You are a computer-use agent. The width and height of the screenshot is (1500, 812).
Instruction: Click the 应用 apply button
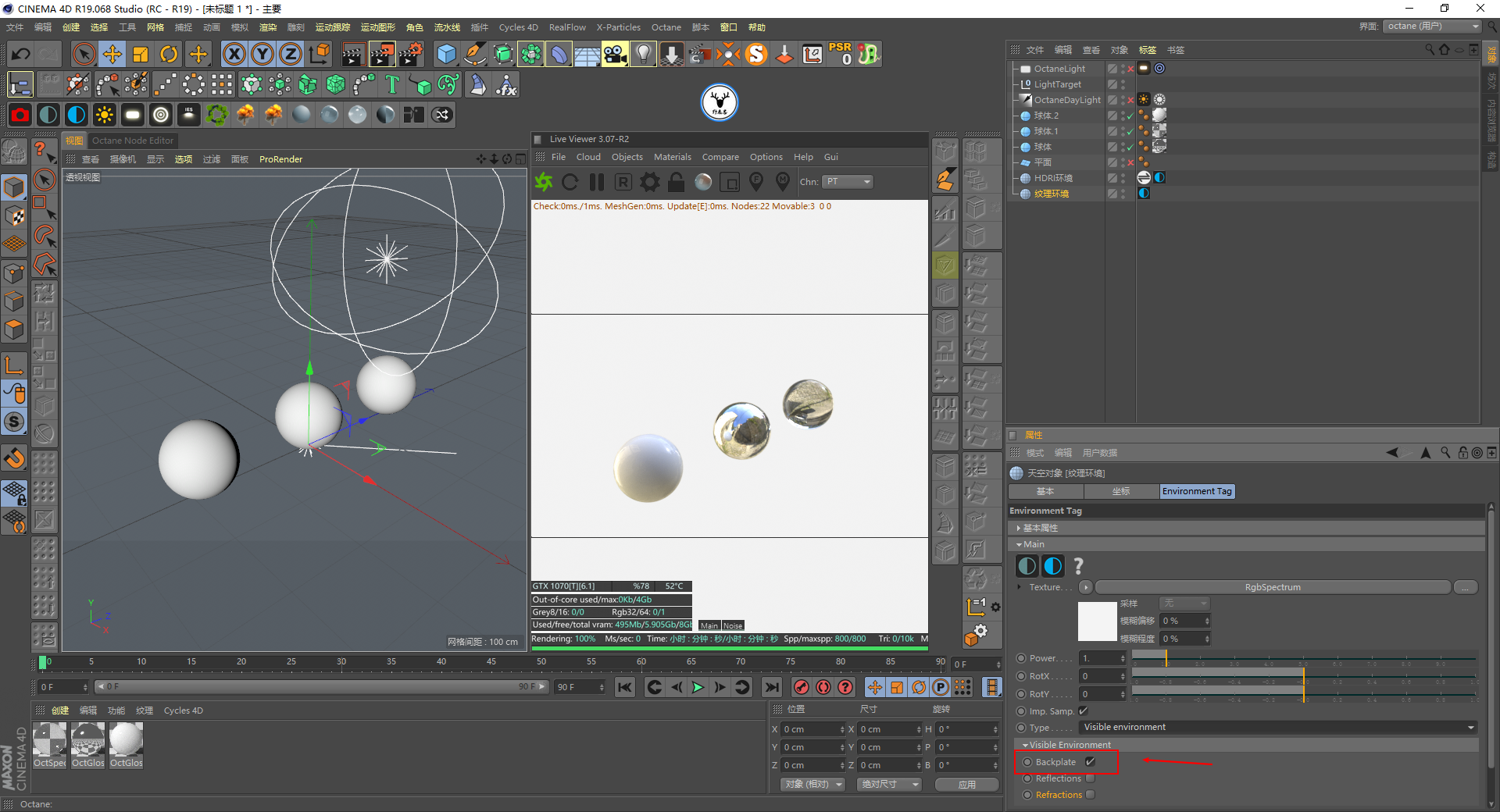[x=967, y=784]
